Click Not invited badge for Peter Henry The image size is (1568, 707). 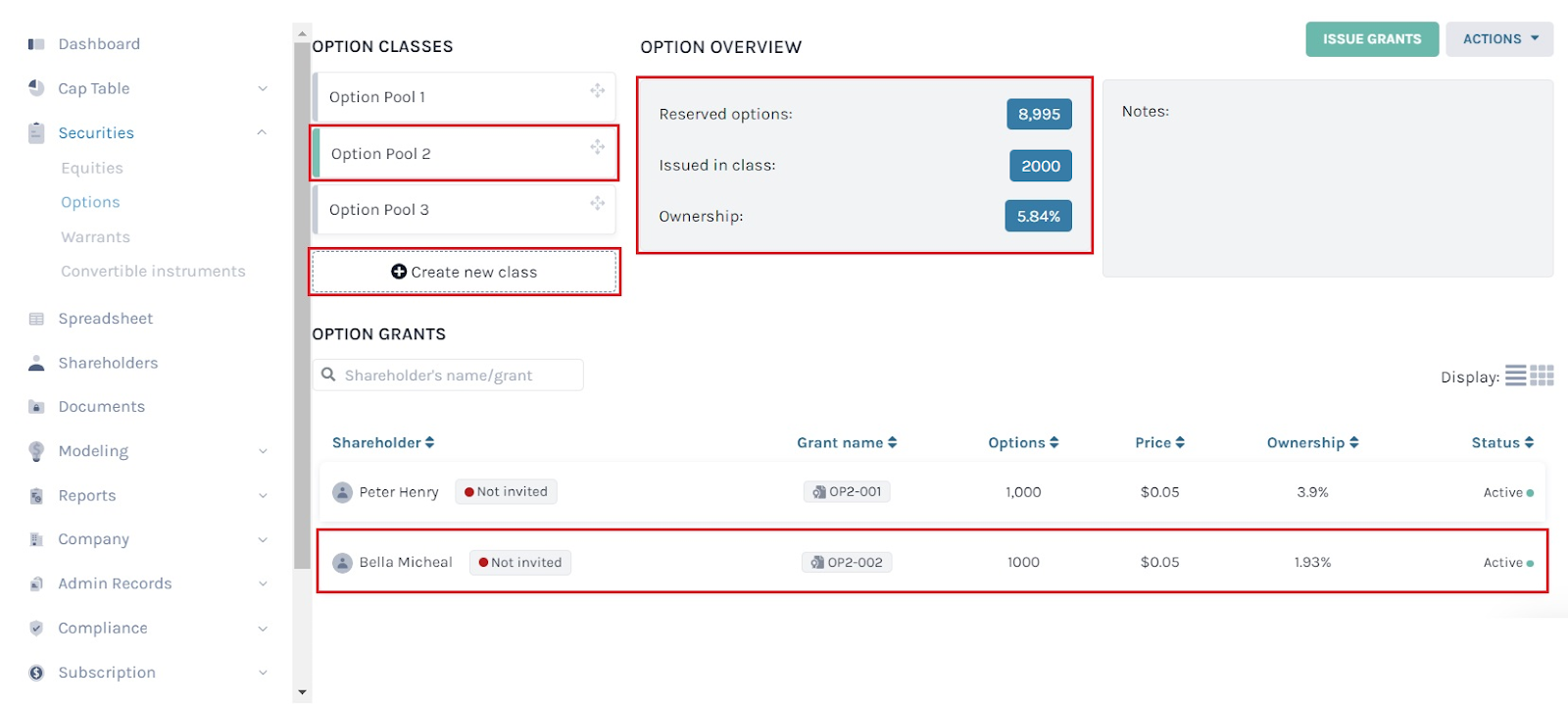506,492
